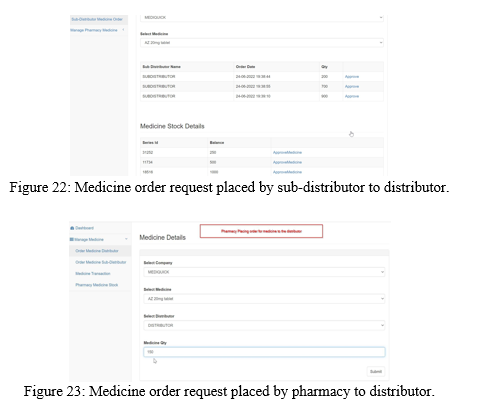489x409 pixels.
Task: Click ApproveMedicine for series 31252
Action: (x=287, y=152)
